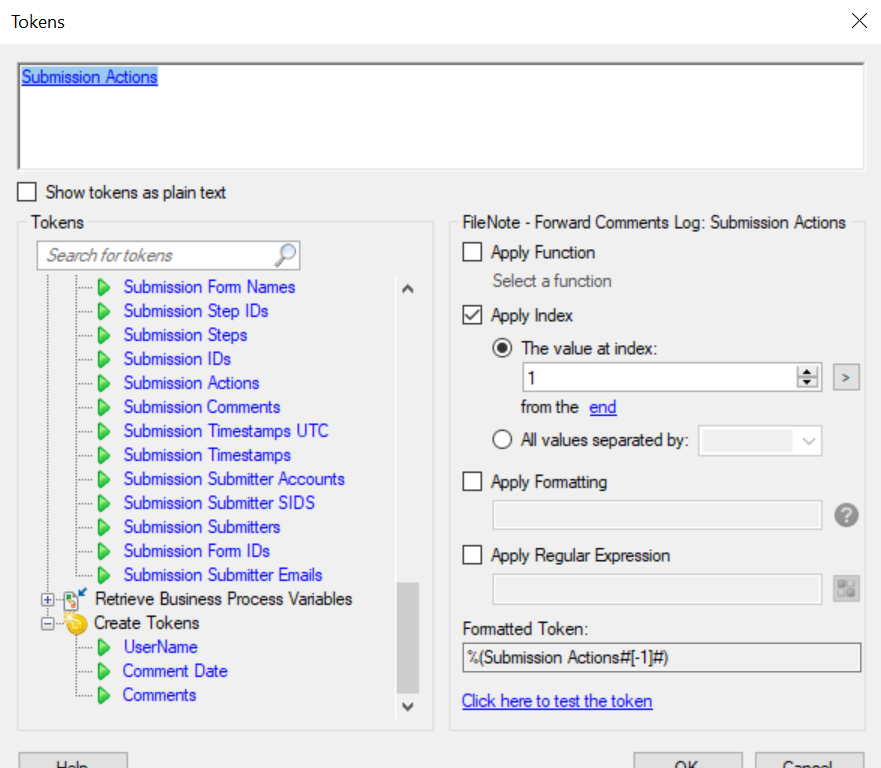The width and height of the screenshot is (881, 768).
Task: Click the Create Tokens coin icon
Action: 75,623
